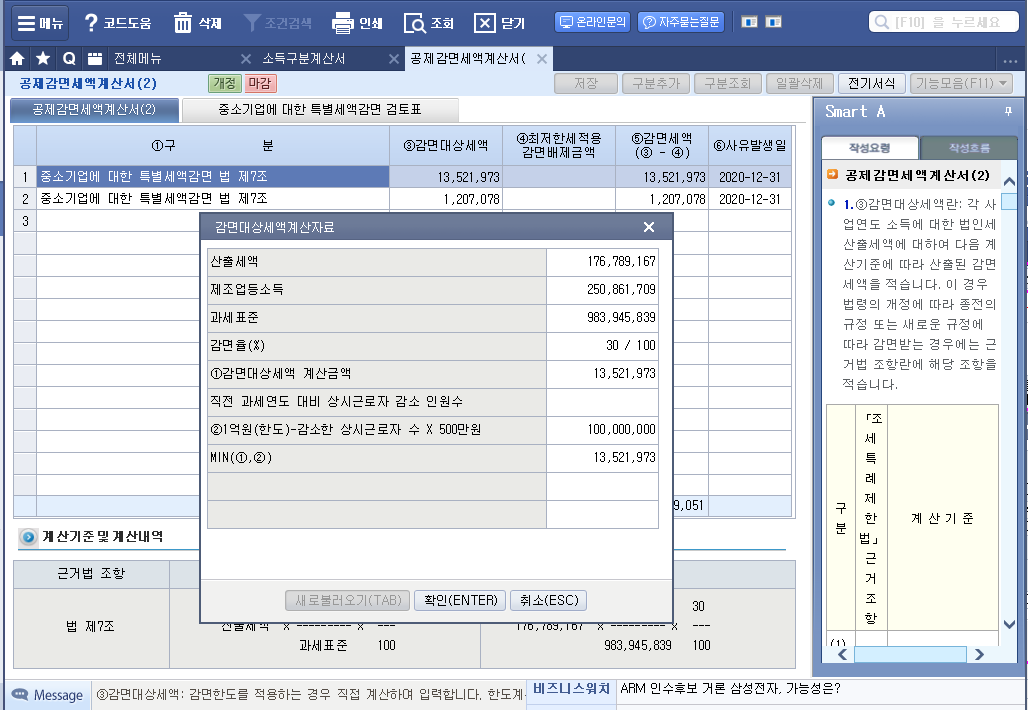Image resolution: width=1028 pixels, height=710 pixels.
Task: Click the 계산기준 및 계산내역 arrow icon
Action: coord(28,537)
